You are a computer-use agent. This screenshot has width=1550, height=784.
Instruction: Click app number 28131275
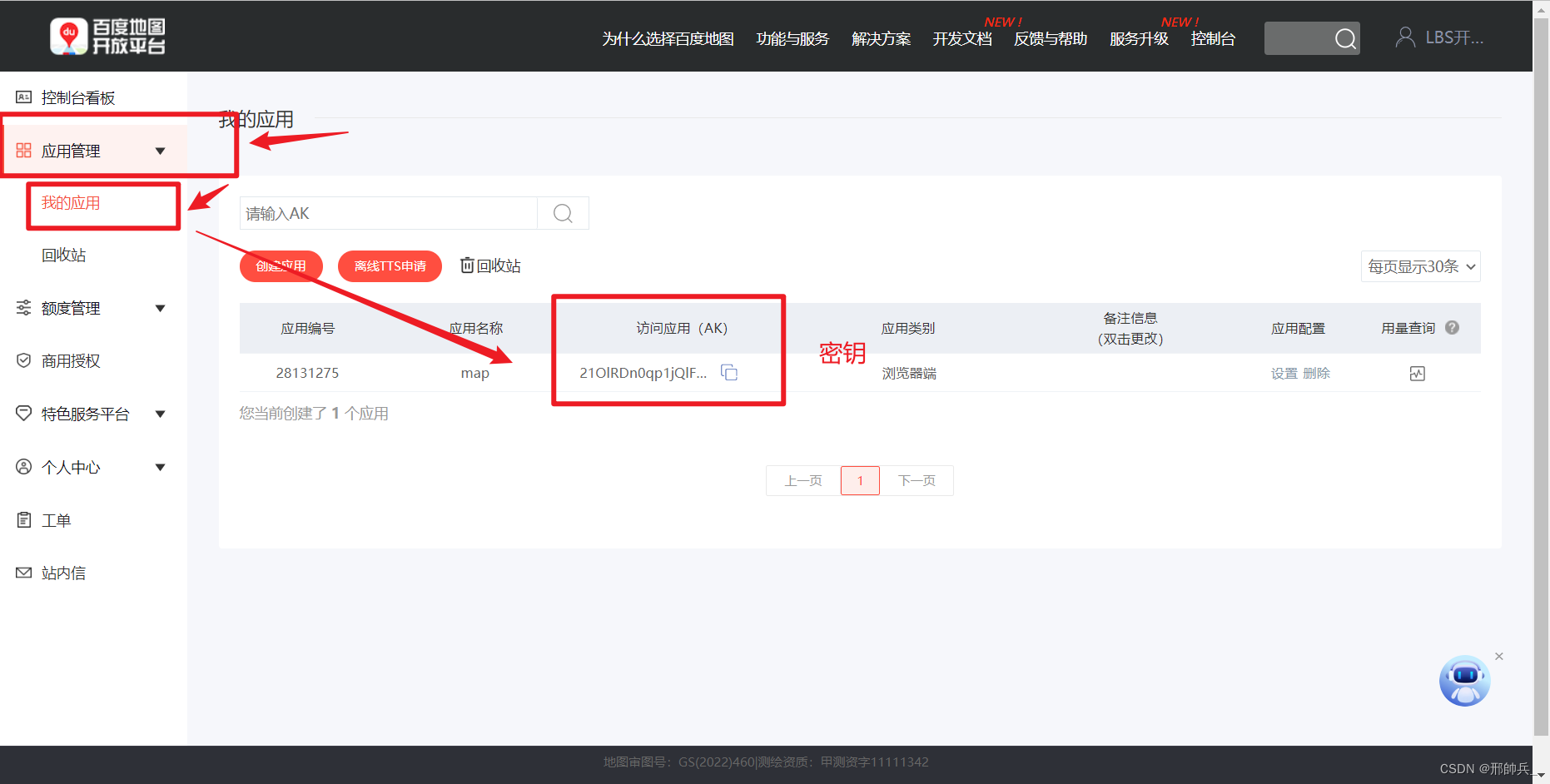click(307, 373)
